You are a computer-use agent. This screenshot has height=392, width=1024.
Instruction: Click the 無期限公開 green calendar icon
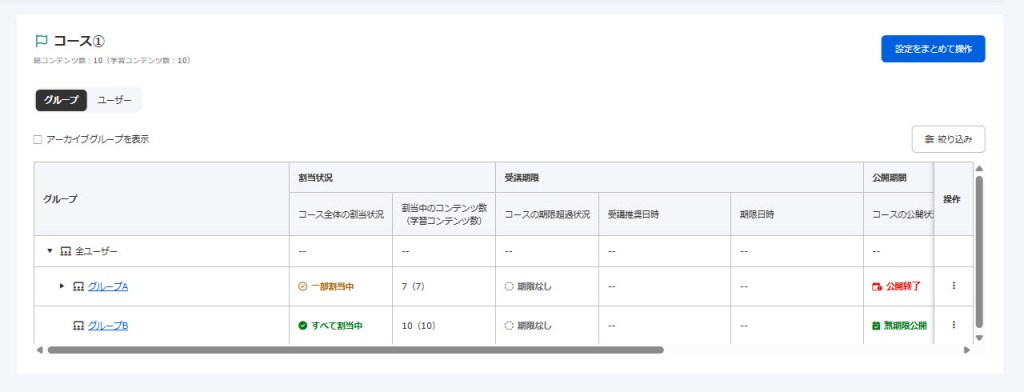coord(876,325)
